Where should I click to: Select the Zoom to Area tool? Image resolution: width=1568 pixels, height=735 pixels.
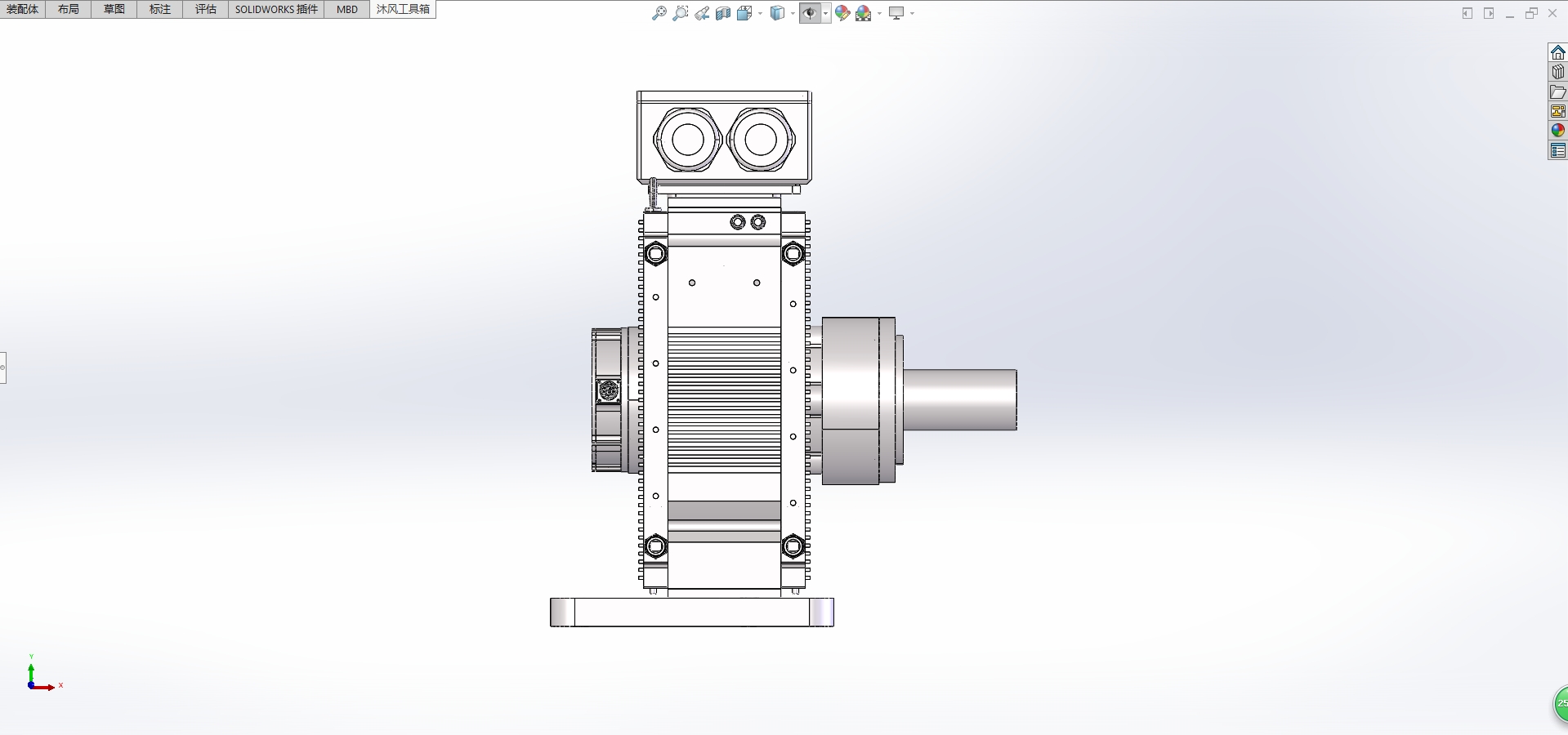coord(680,13)
